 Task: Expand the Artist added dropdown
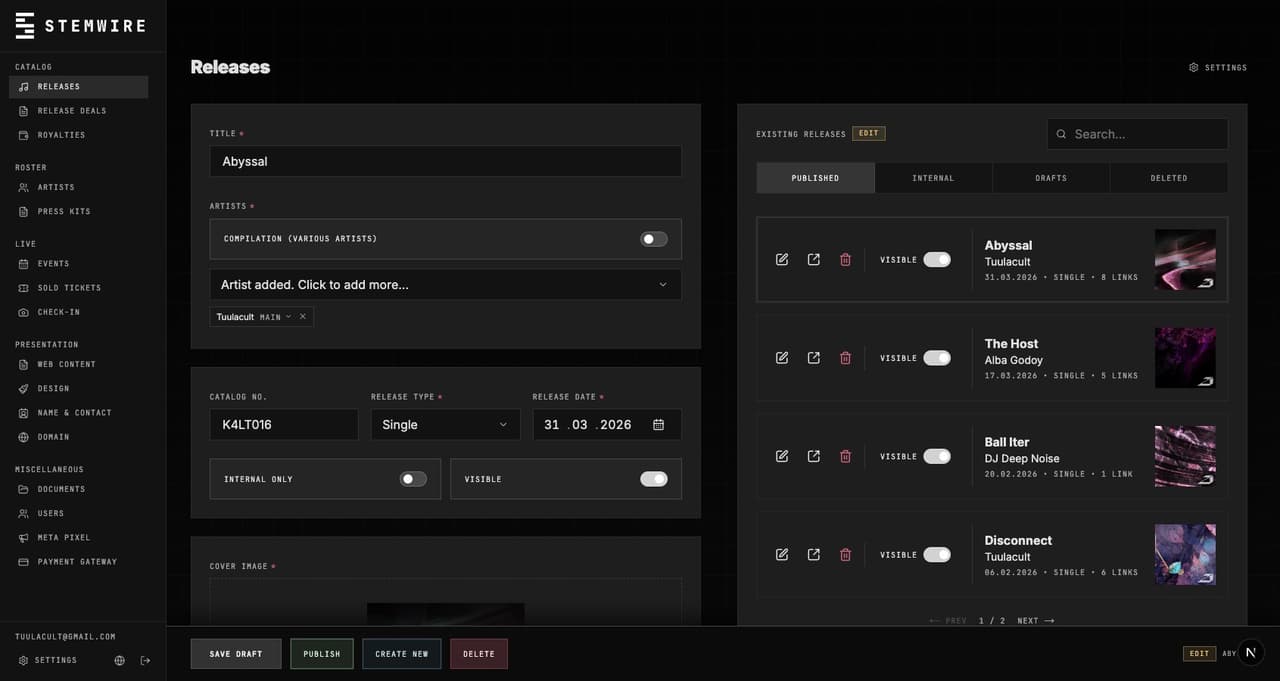click(x=662, y=284)
